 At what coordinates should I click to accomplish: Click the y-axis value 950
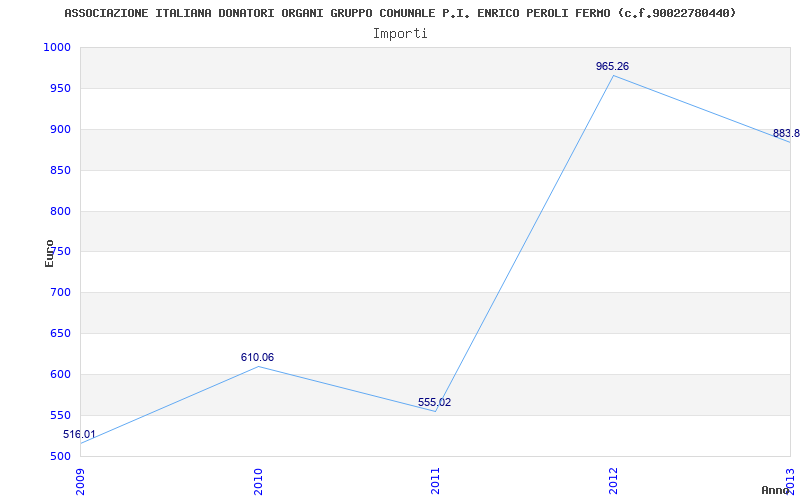tap(59, 89)
